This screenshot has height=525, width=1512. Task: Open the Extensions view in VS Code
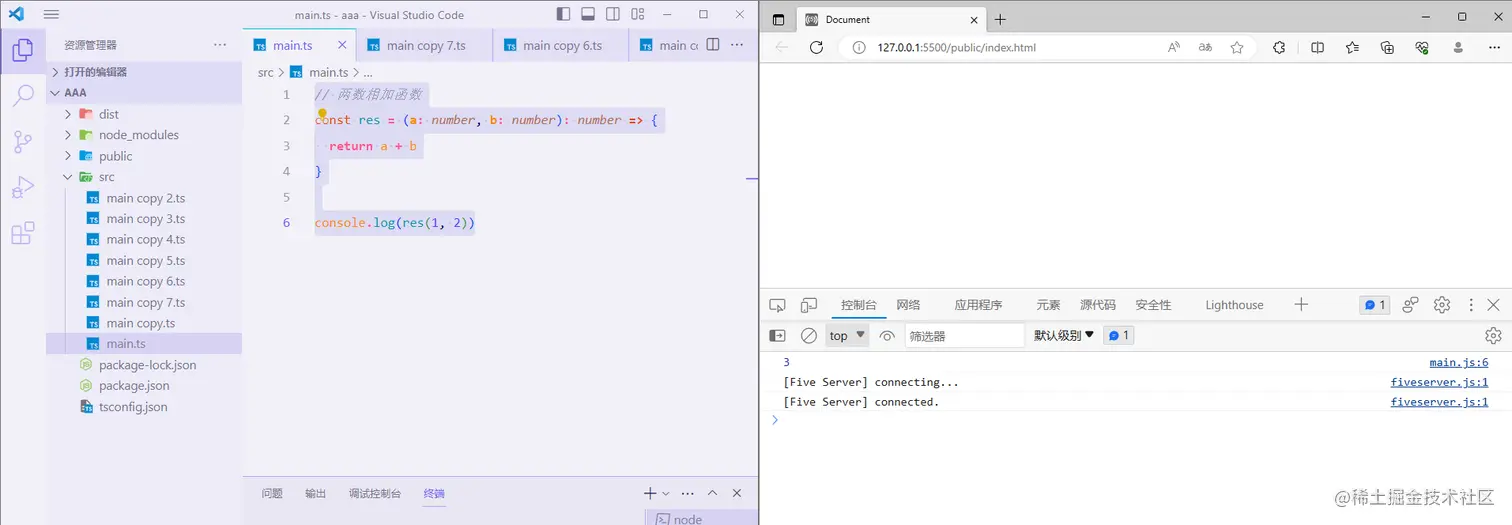23,234
